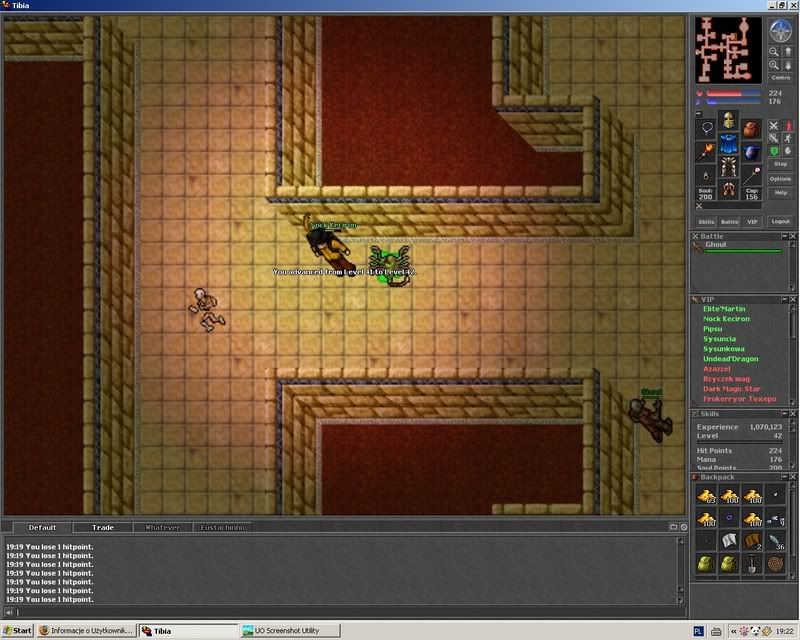800x640 pixels.
Task: Toggle chase opponent mode (running figure)
Action: coord(788,138)
